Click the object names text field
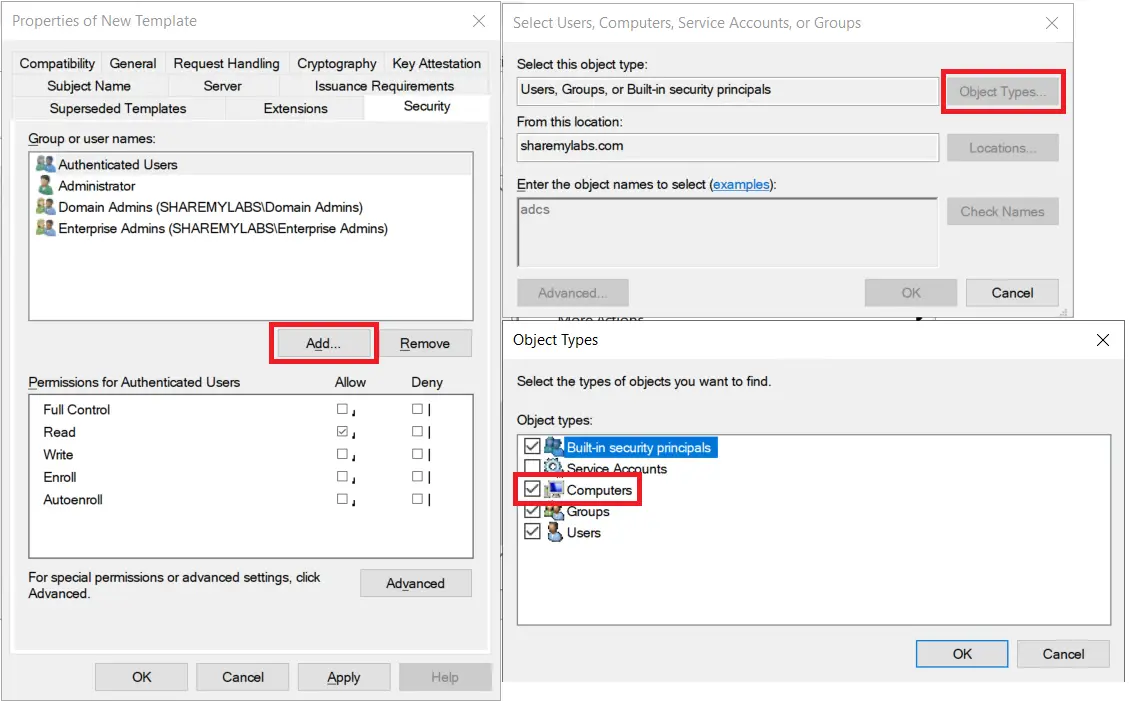1130x701 pixels. (727, 232)
